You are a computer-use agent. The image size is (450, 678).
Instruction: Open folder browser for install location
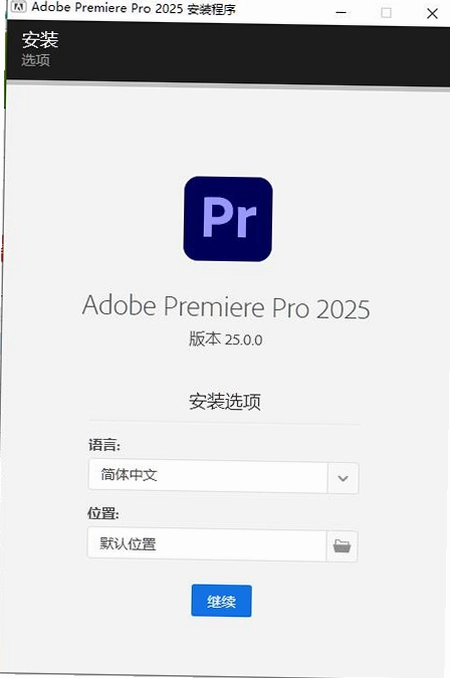[342, 546]
